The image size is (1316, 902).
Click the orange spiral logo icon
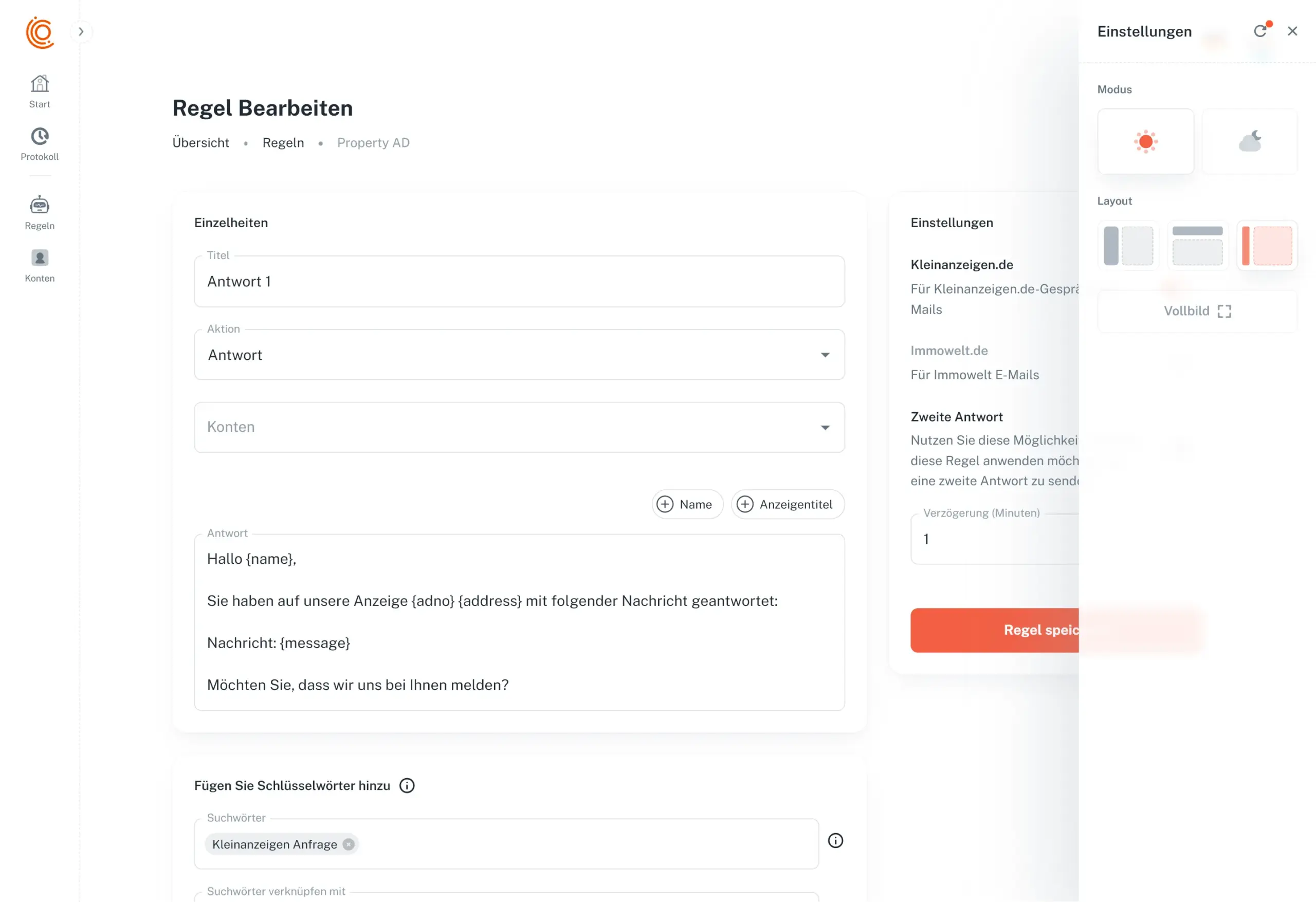click(40, 32)
